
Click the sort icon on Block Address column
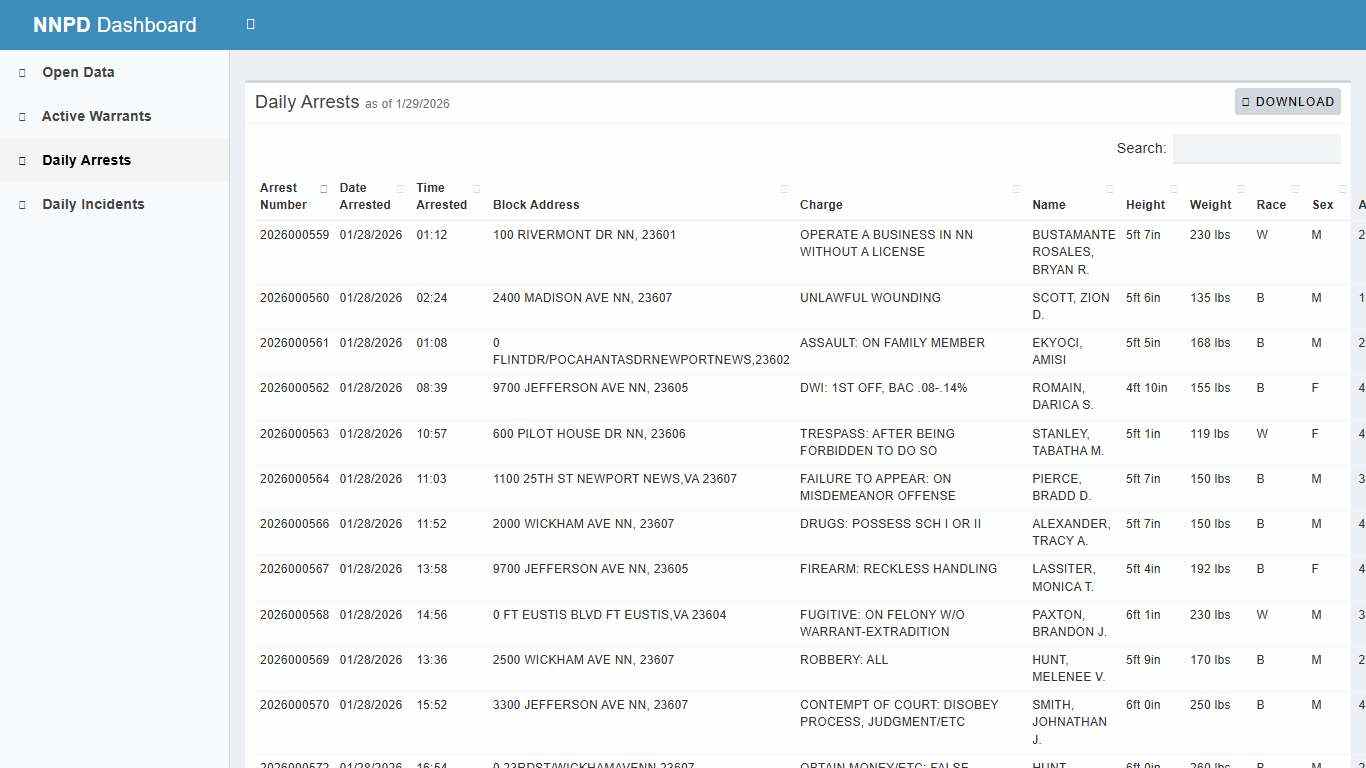[x=783, y=187]
